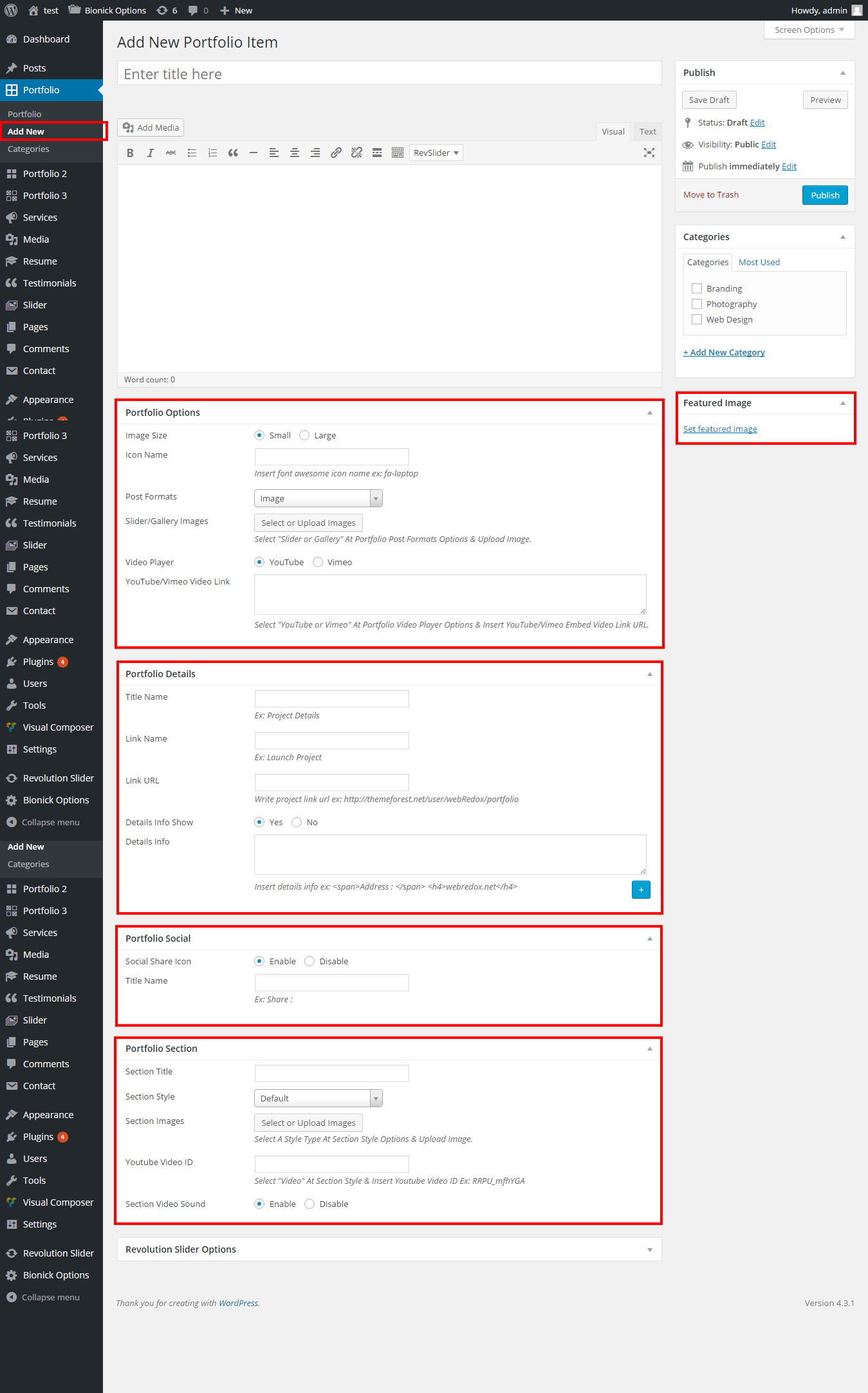Switch to the Most Used categories tab

click(x=759, y=263)
